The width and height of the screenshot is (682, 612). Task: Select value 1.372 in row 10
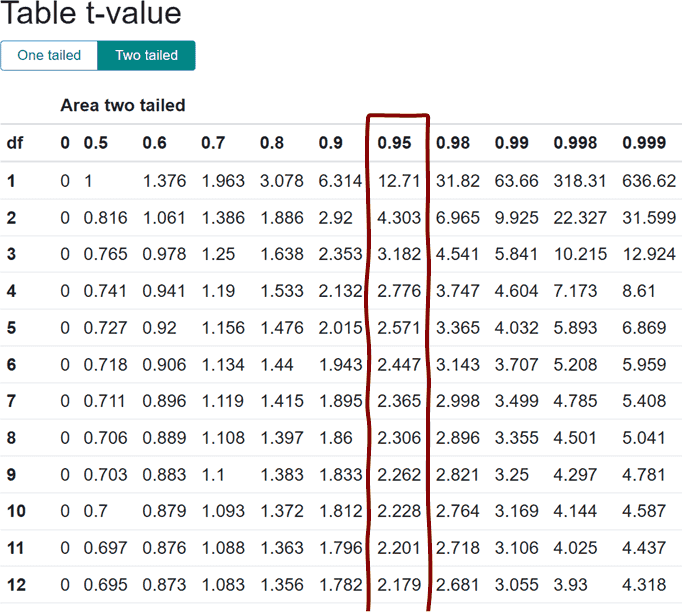(x=281, y=511)
